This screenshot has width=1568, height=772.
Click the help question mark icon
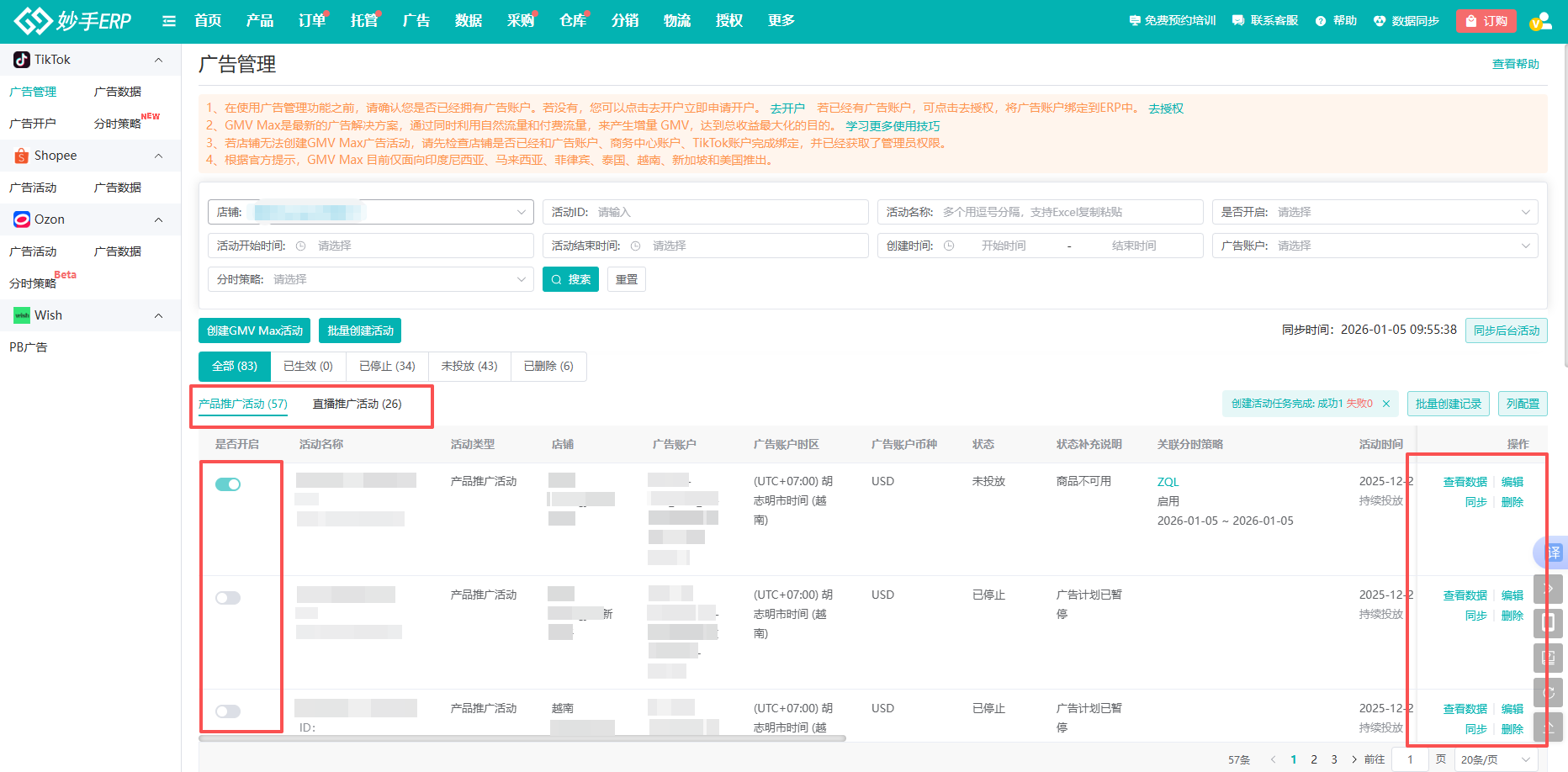1321,21
